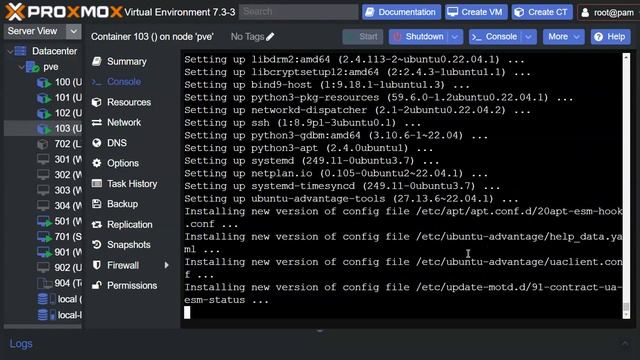Open the More actions dropdown

pyautogui.click(x=563, y=37)
